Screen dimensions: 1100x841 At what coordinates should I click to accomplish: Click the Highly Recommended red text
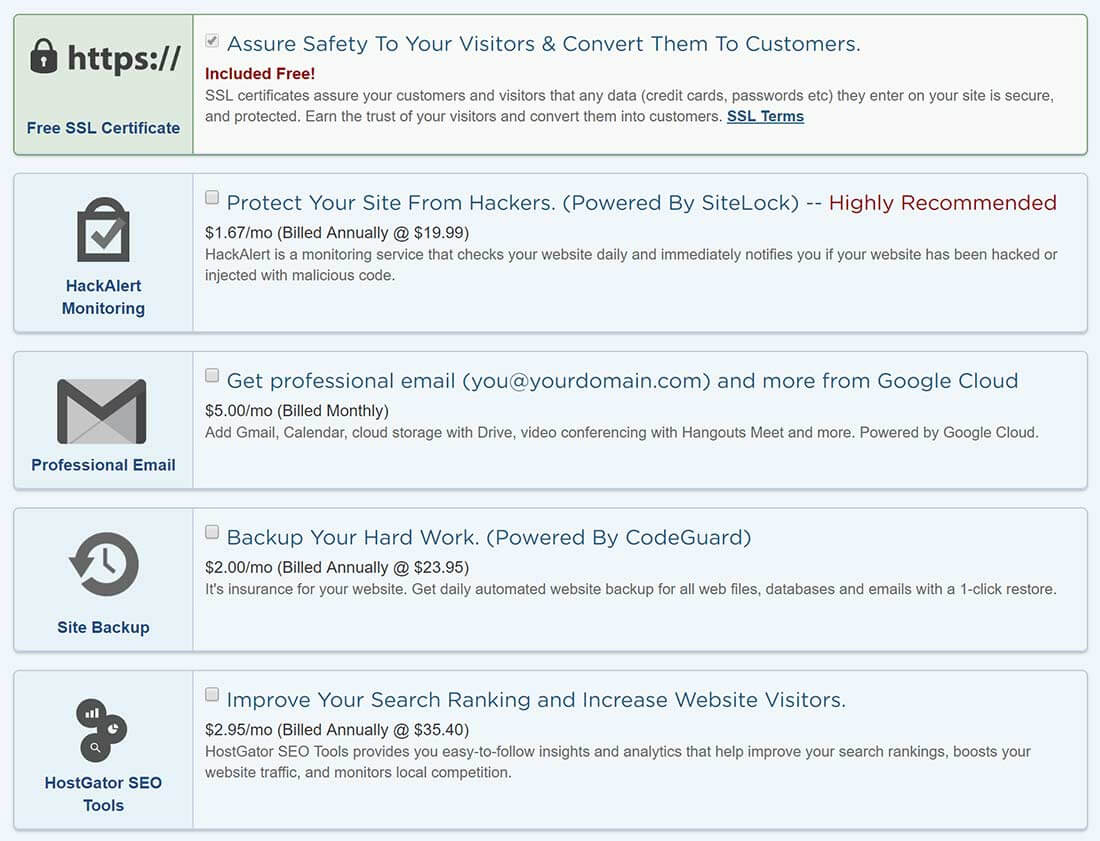click(x=943, y=203)
